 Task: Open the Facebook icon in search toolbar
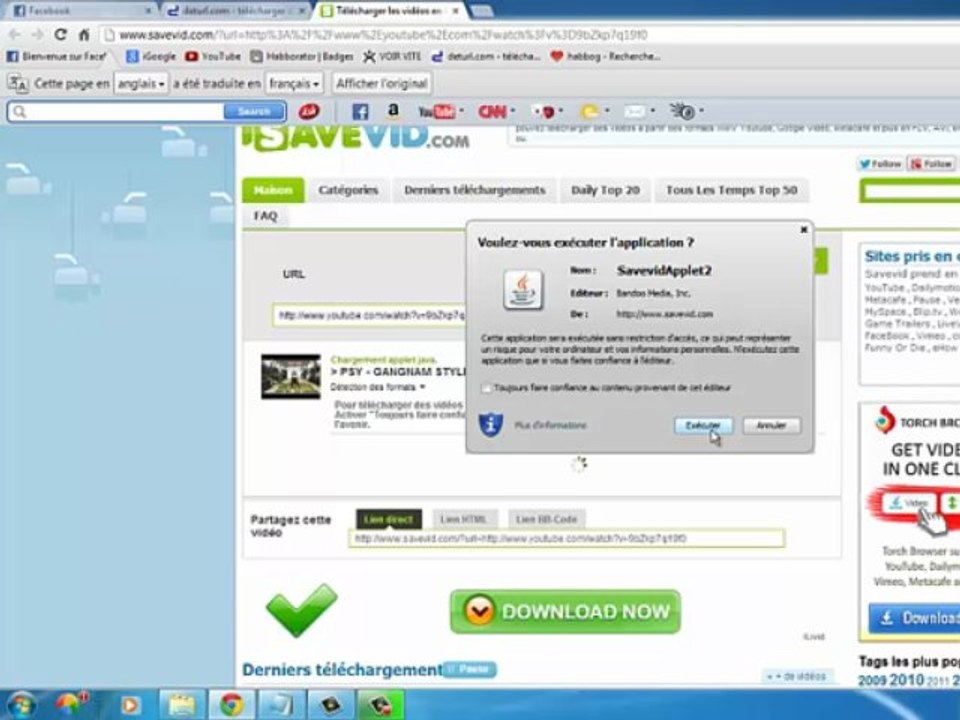[360, 111]
